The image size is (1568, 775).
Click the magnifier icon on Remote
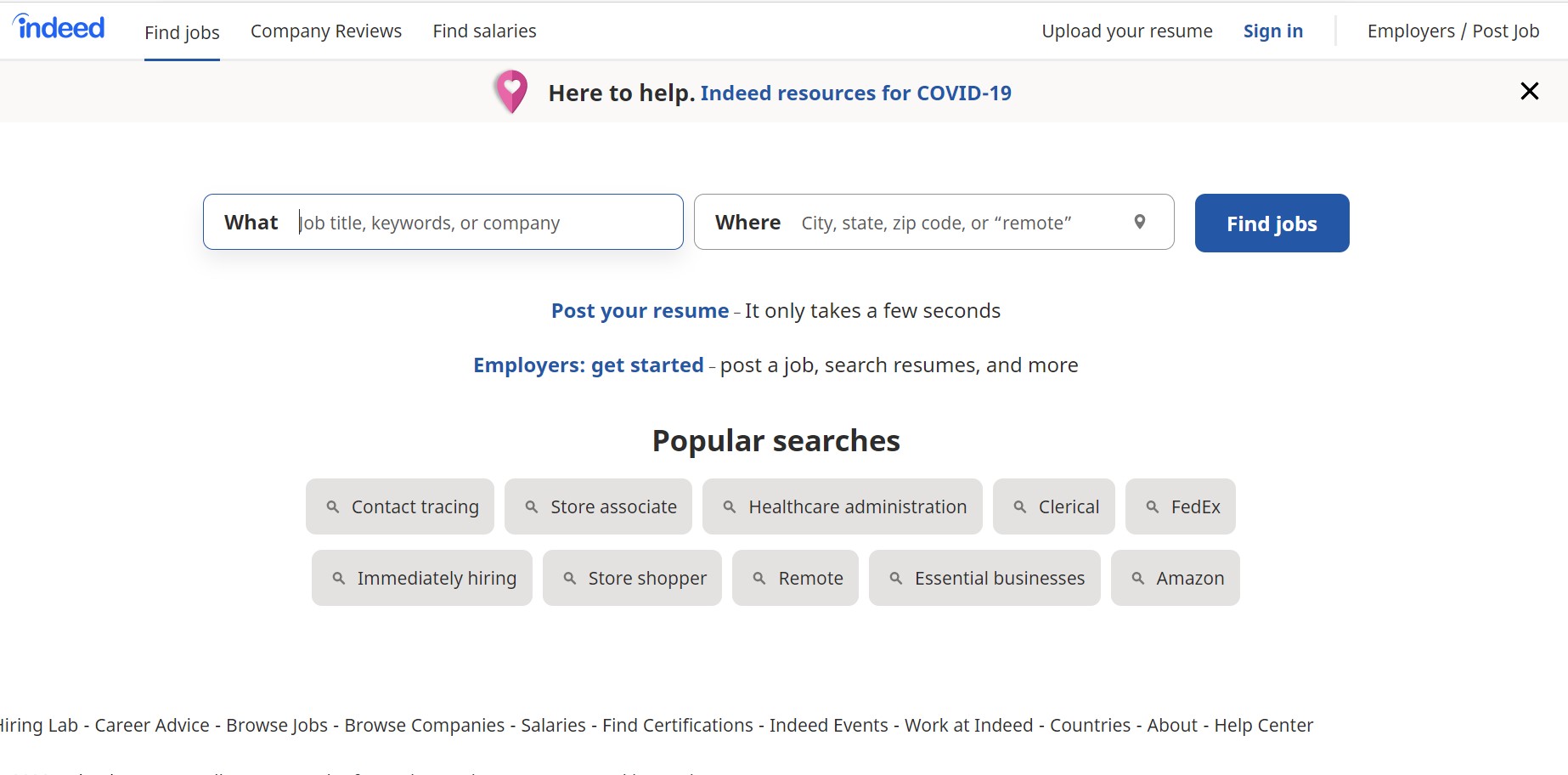click(759, 578)
